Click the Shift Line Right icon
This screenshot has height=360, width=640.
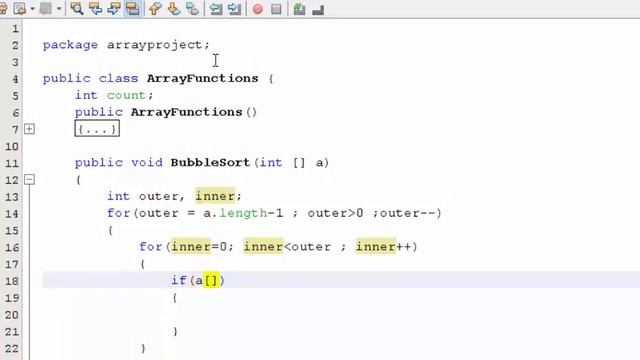pos(234,9)
